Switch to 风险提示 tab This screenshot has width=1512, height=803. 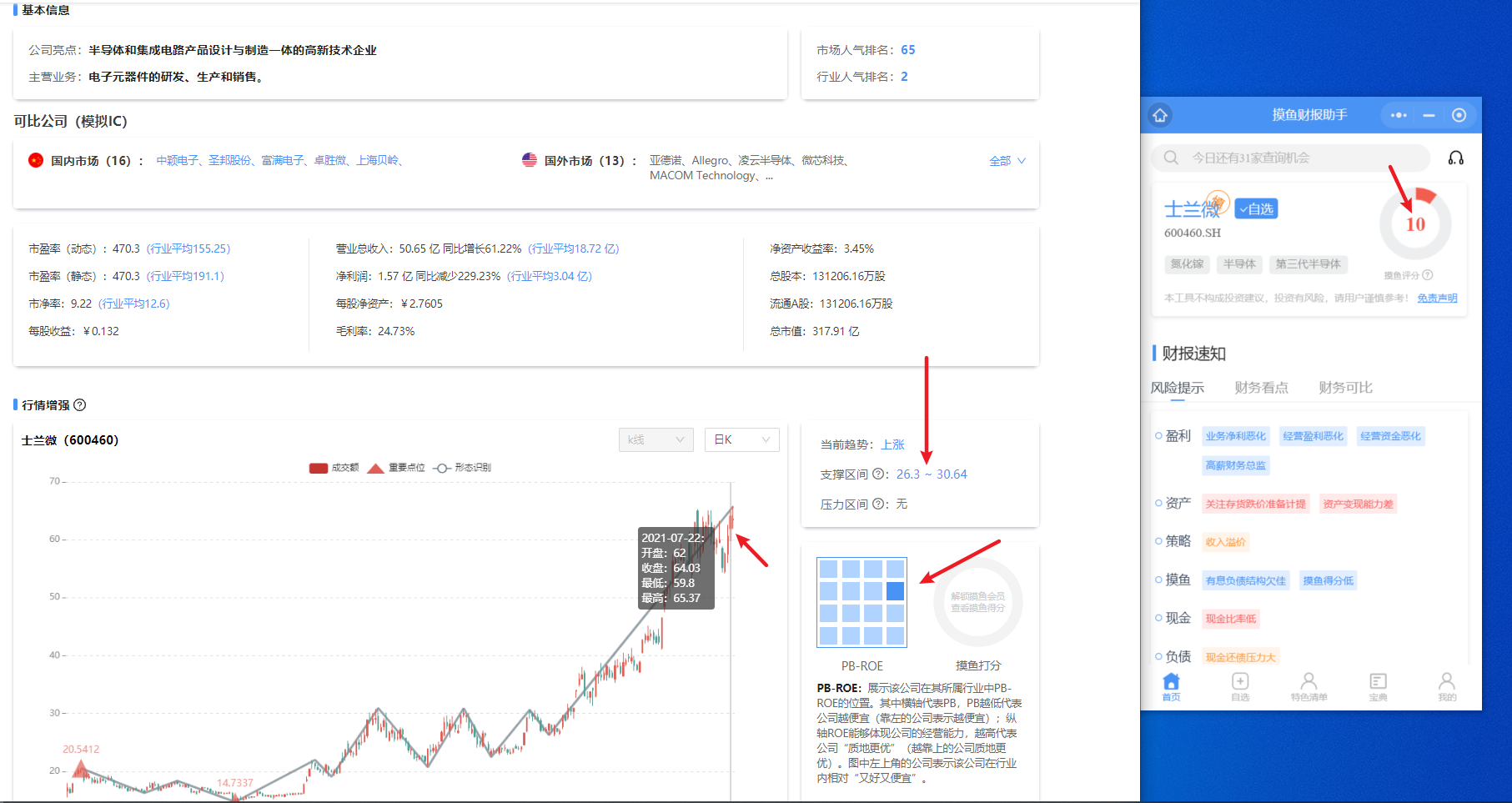pos(1178,388)
